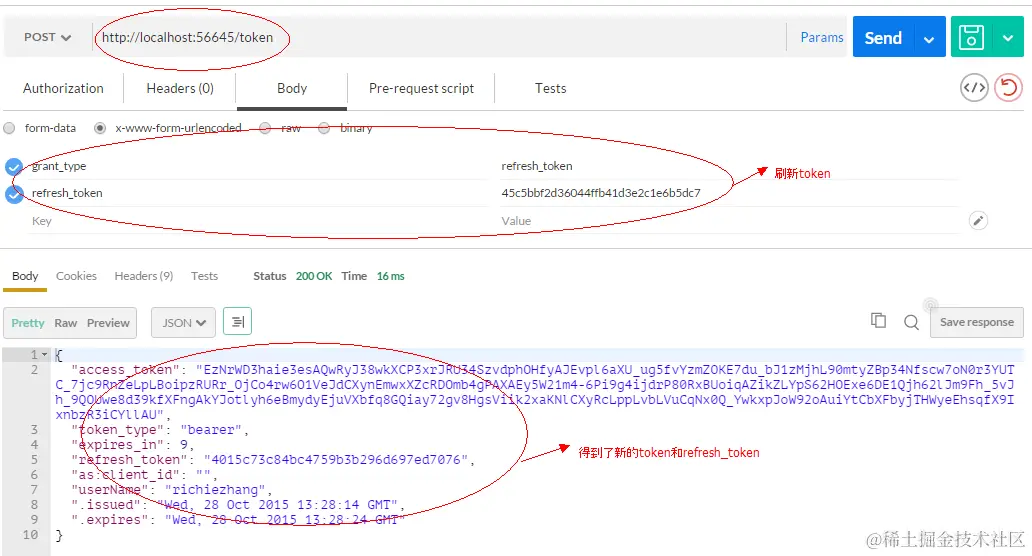1032x556 pixels.
Task: Select the form-data radio option
Action: click(x=9, y=128)
